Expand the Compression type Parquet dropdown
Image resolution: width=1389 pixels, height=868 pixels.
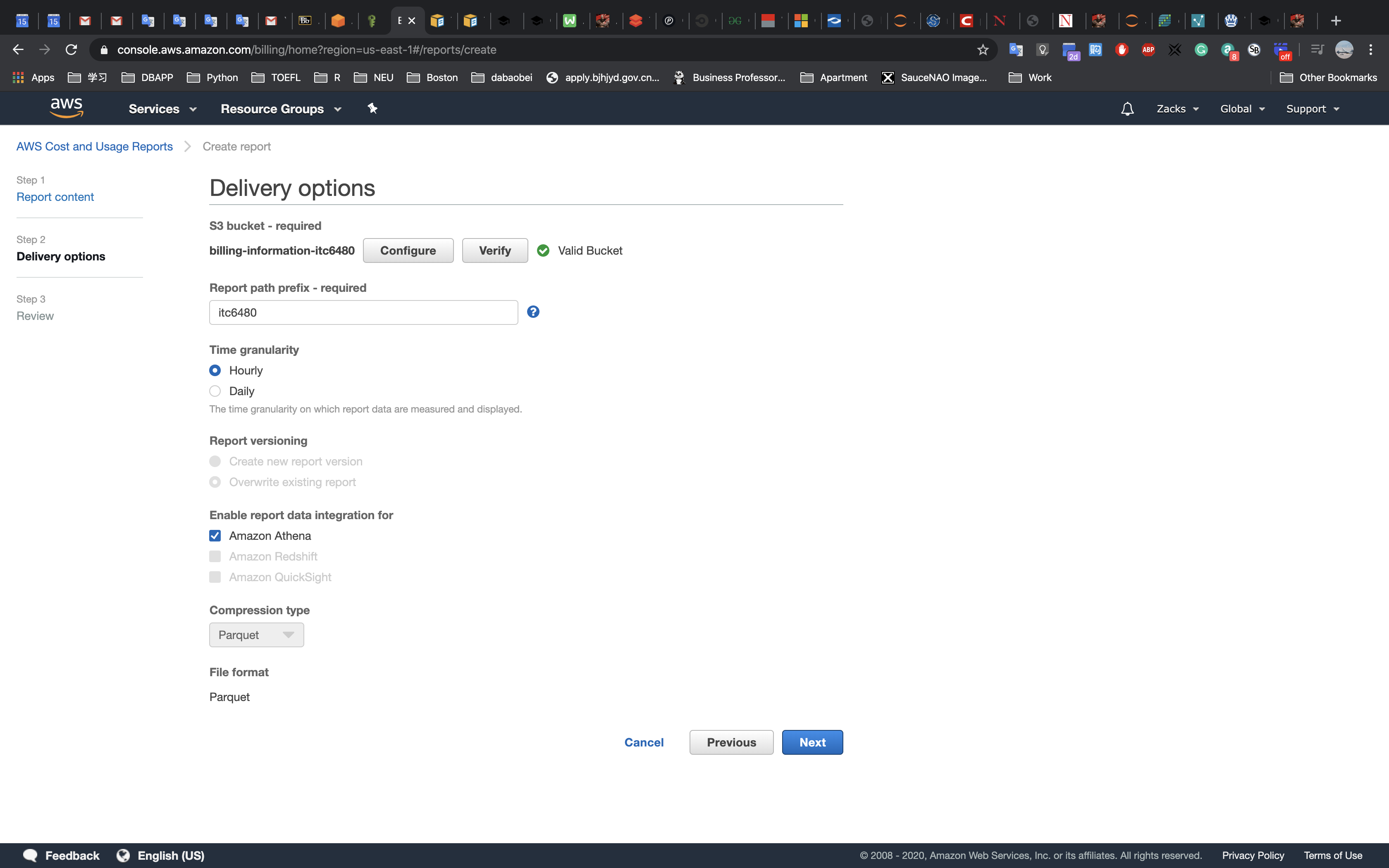(x=257, y=635)
